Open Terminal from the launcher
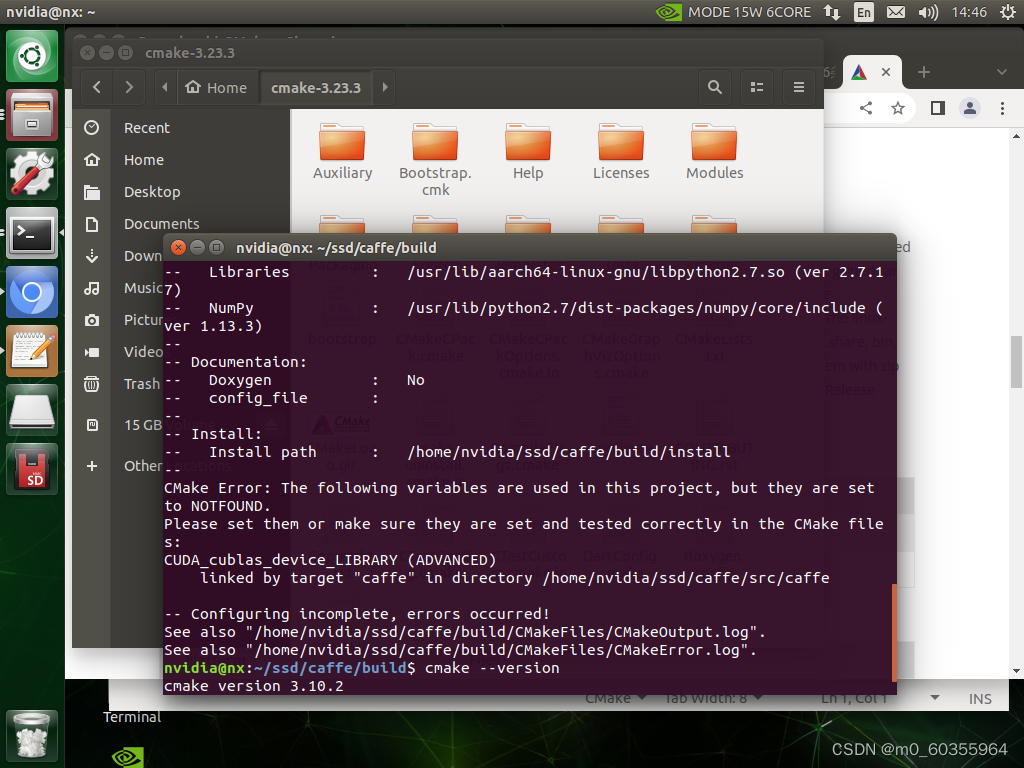The image size is (1024, 768). pyautogui.click(x=32, y=233)
